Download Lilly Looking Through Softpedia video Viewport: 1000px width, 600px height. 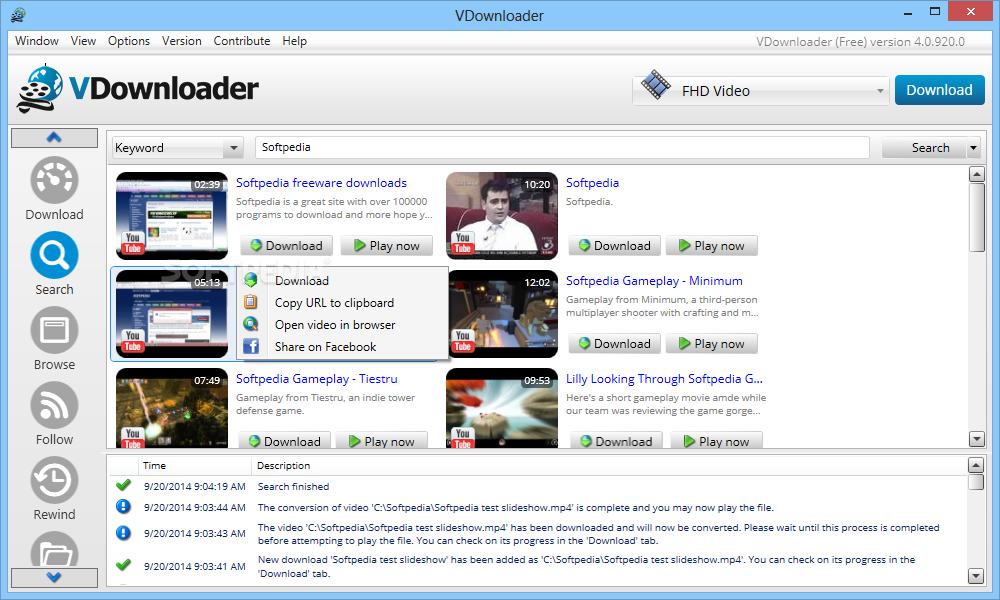(x=616, y=441)
